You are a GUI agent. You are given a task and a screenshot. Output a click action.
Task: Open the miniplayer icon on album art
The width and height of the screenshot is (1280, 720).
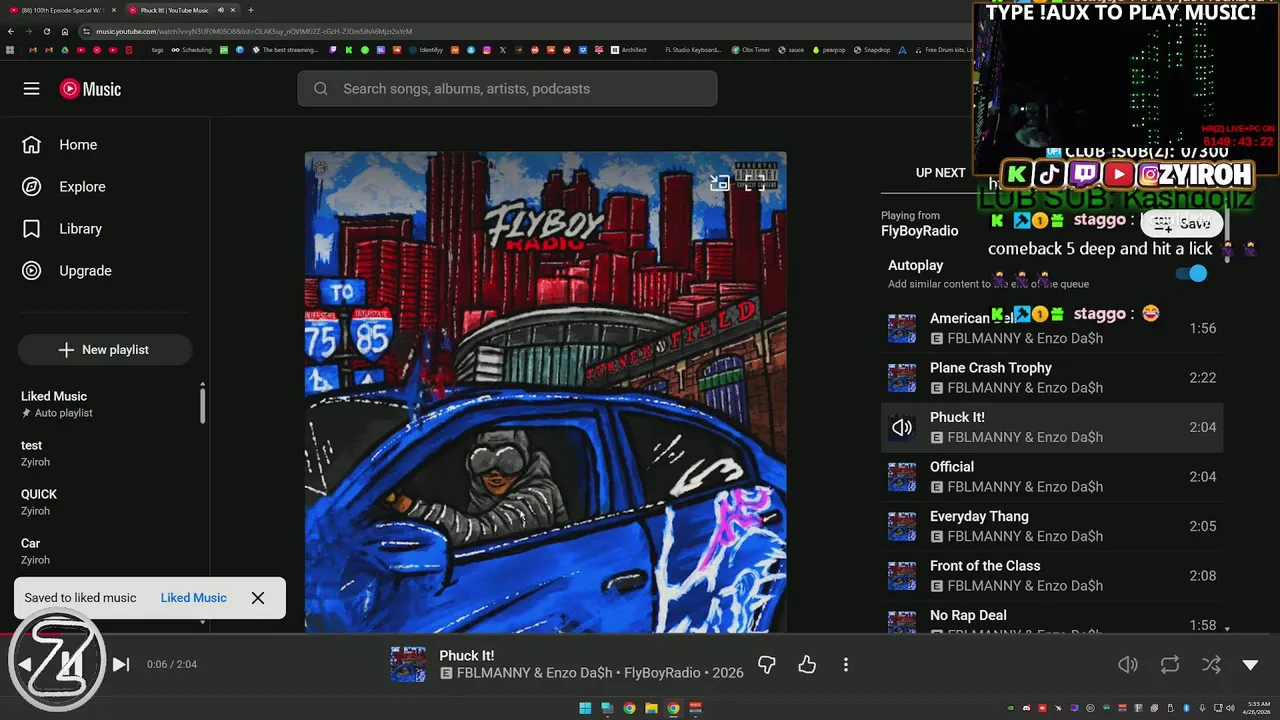coord(719,183)
